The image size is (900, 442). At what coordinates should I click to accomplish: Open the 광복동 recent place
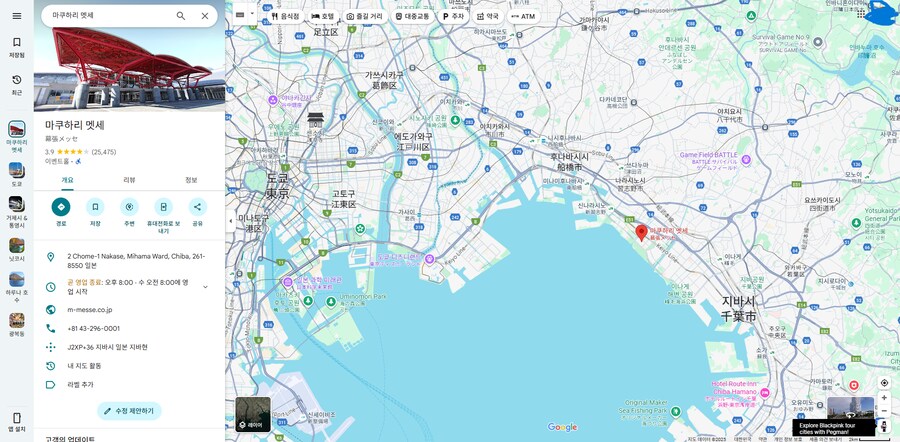(x=17, y=325)
